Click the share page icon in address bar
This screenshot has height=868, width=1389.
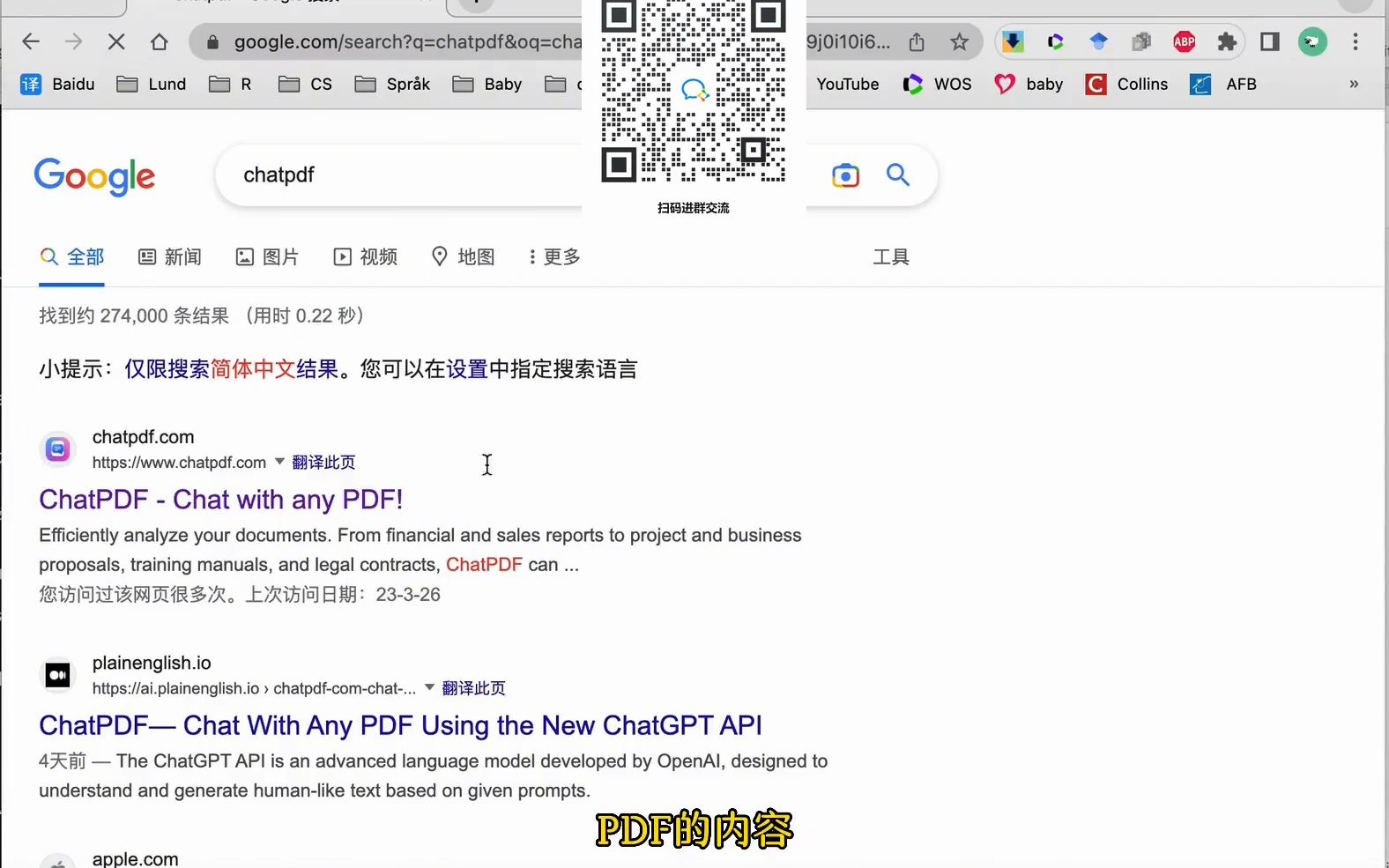point(917,41)
